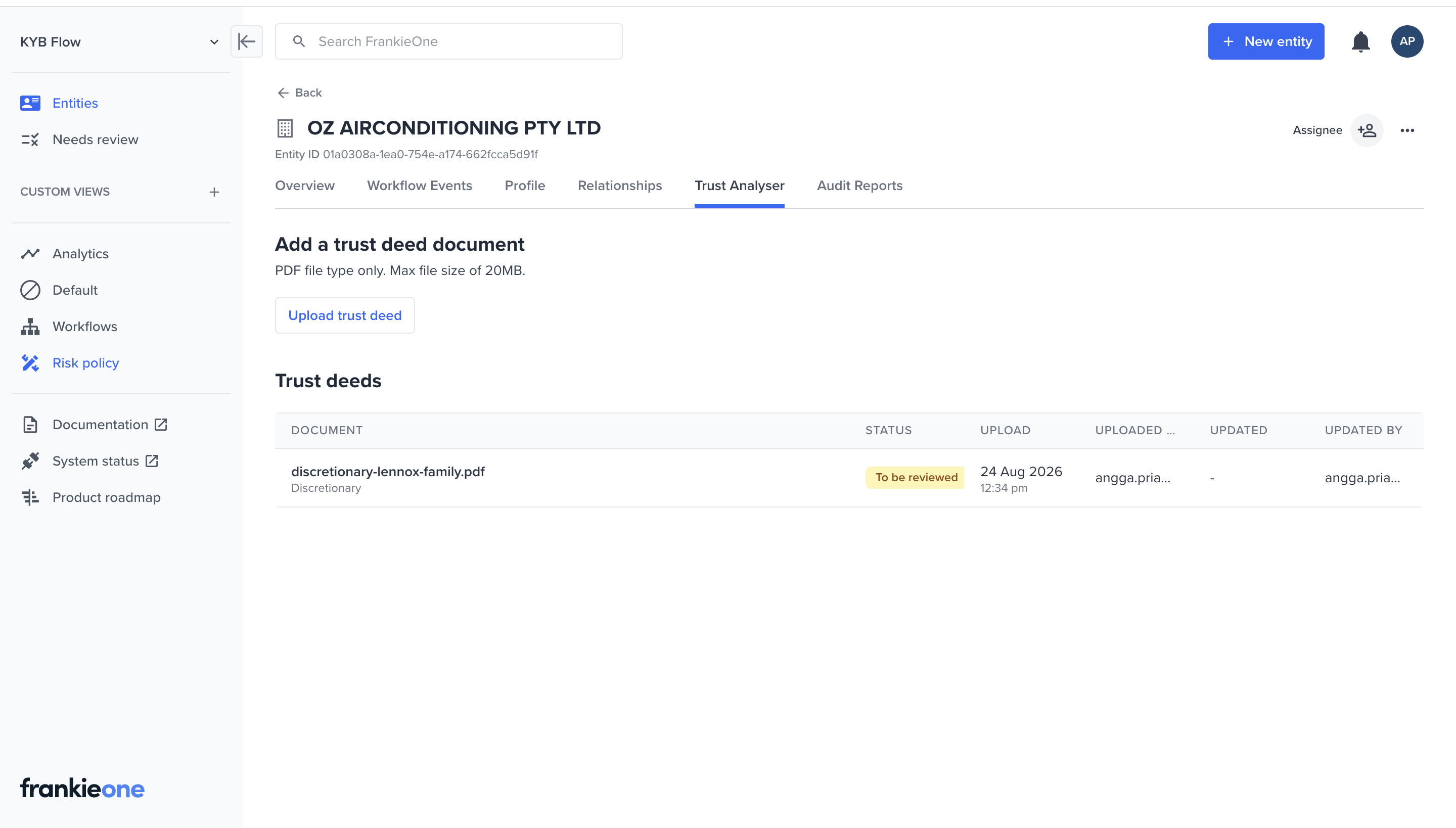Viewport: 1456px width, 828px height.
Task: Click the Documentation page icon
Action: click(30, 425)
